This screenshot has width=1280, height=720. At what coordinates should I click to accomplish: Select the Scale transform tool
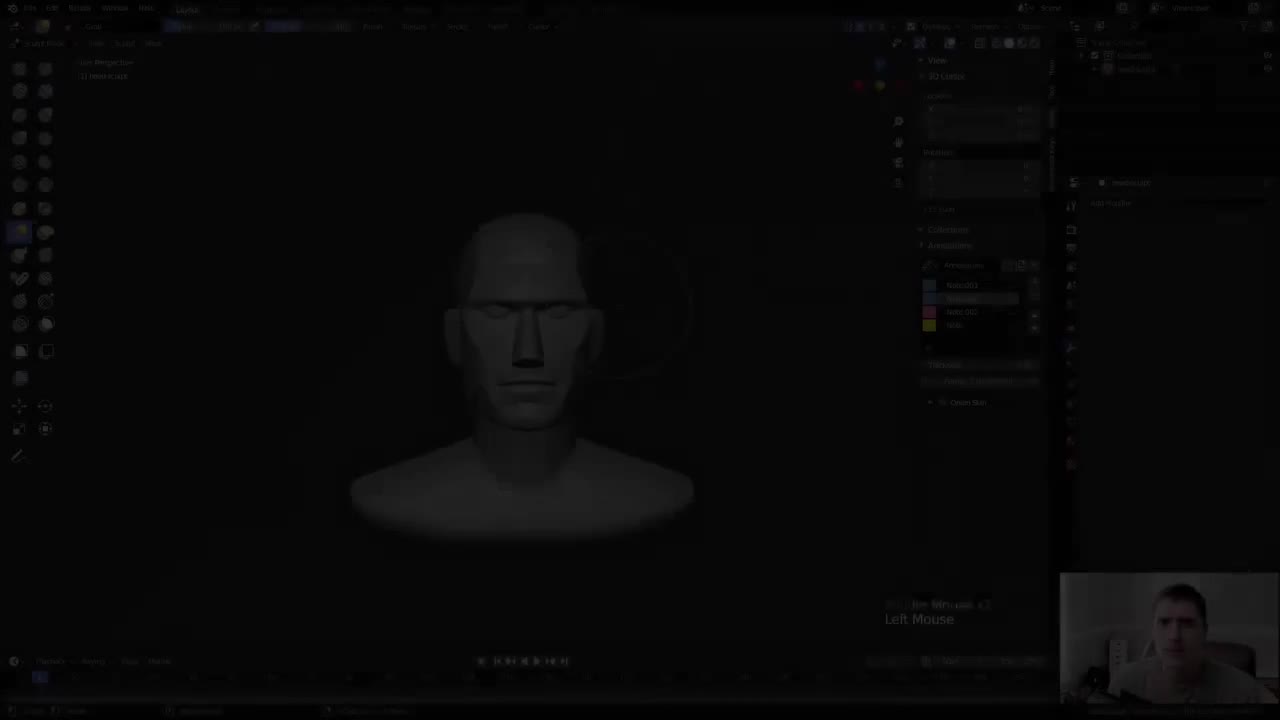pos(20,429)
